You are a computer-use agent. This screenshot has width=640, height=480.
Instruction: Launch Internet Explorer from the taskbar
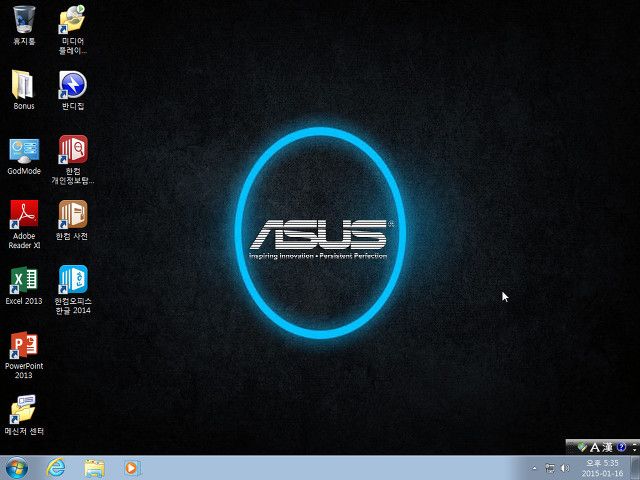[56, 468]
